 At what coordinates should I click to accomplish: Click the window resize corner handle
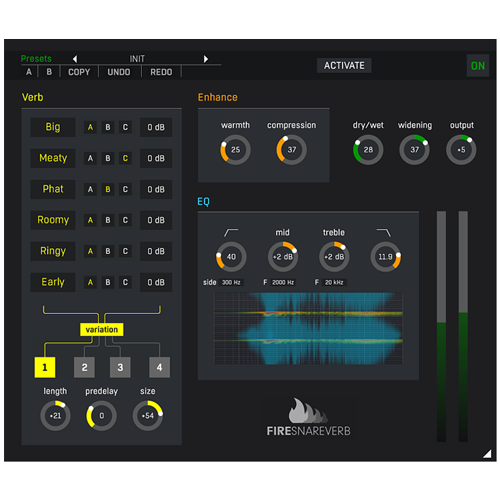(487, 454)
